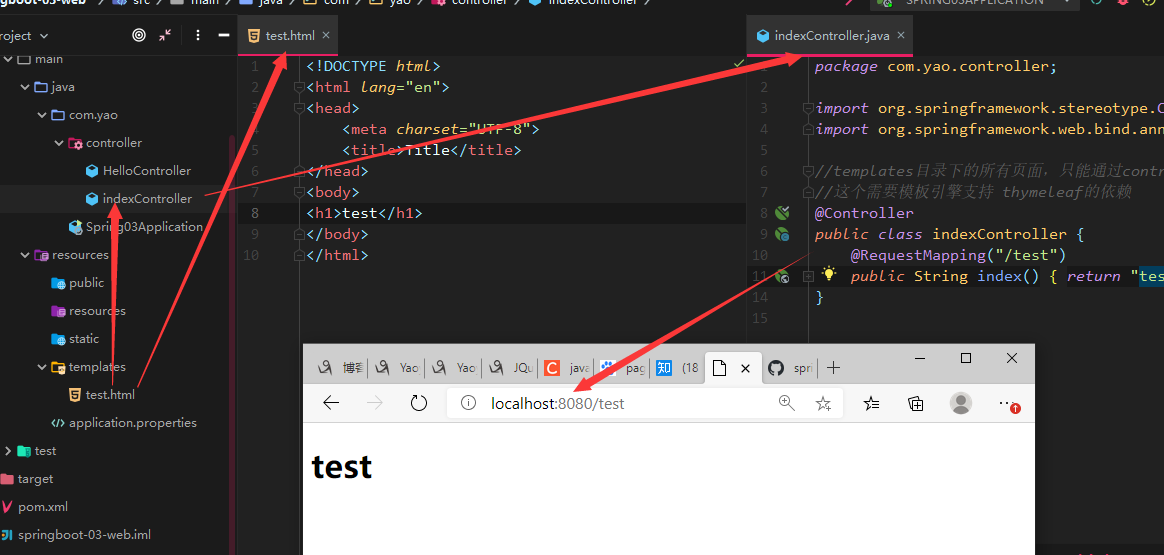Collapse all in Project panel
This screenshot has height=555, width=1164.
click(165, 35)
